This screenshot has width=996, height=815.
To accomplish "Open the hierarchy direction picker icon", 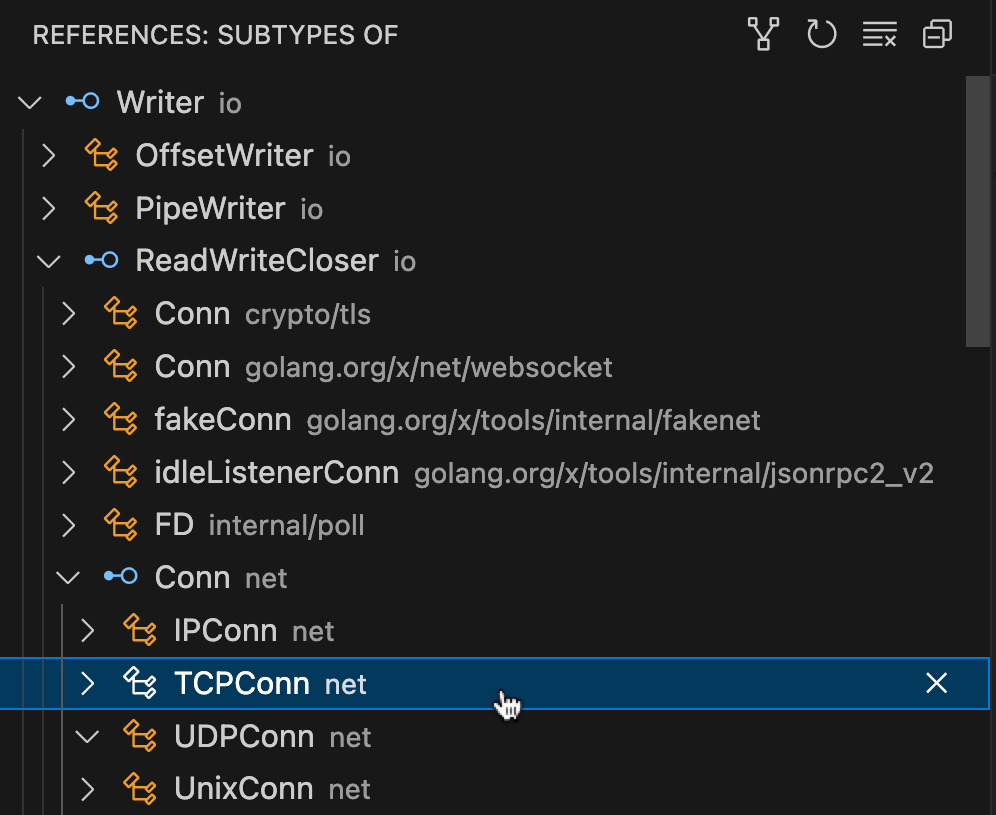I will 763,34.
